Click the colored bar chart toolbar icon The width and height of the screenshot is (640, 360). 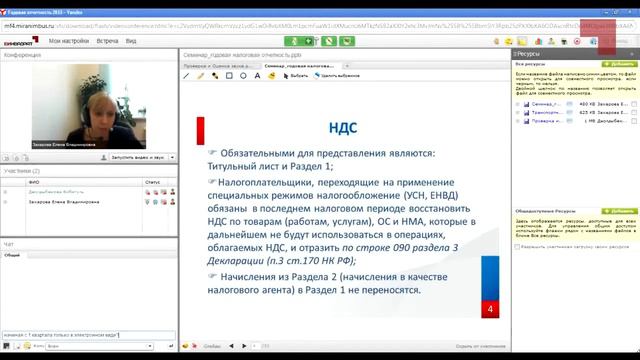tap(538, 41)
